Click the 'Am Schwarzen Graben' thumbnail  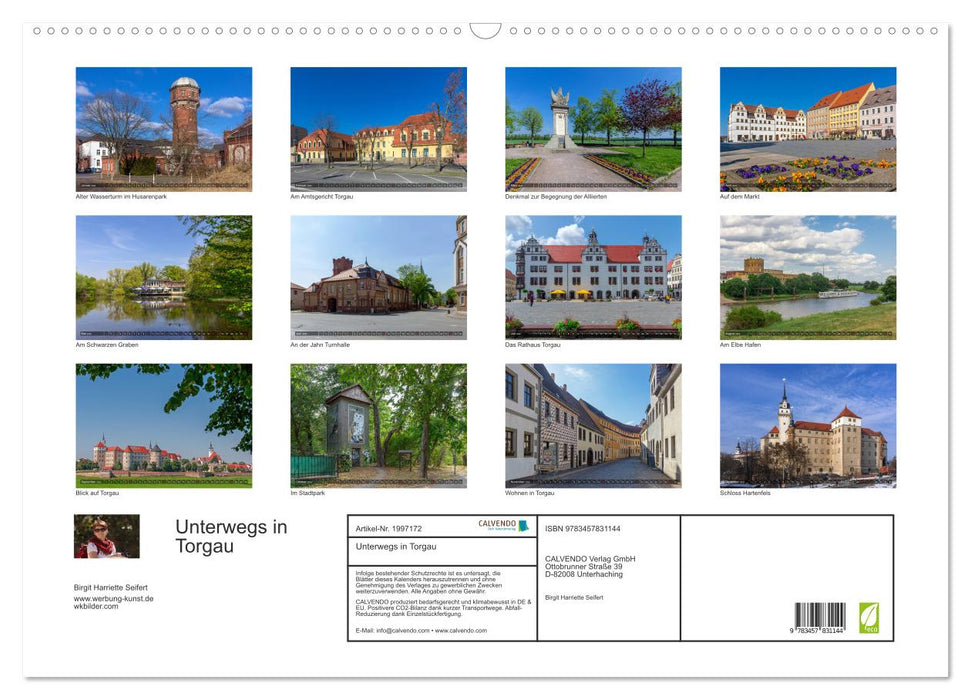click(x=163, y=277)
